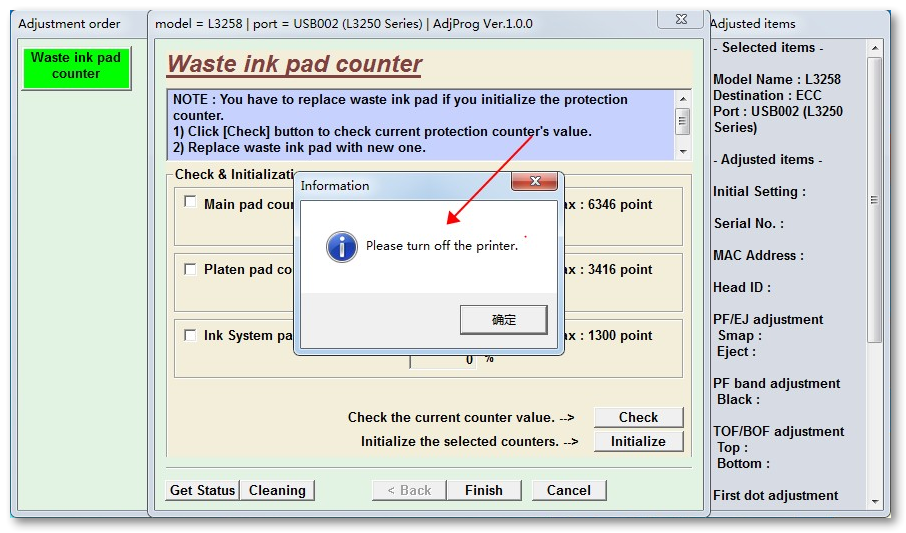Click the 'Adjustment order' panel title
Image resolution: width=906 pixels, height=533 pixels.
[69, 24]
